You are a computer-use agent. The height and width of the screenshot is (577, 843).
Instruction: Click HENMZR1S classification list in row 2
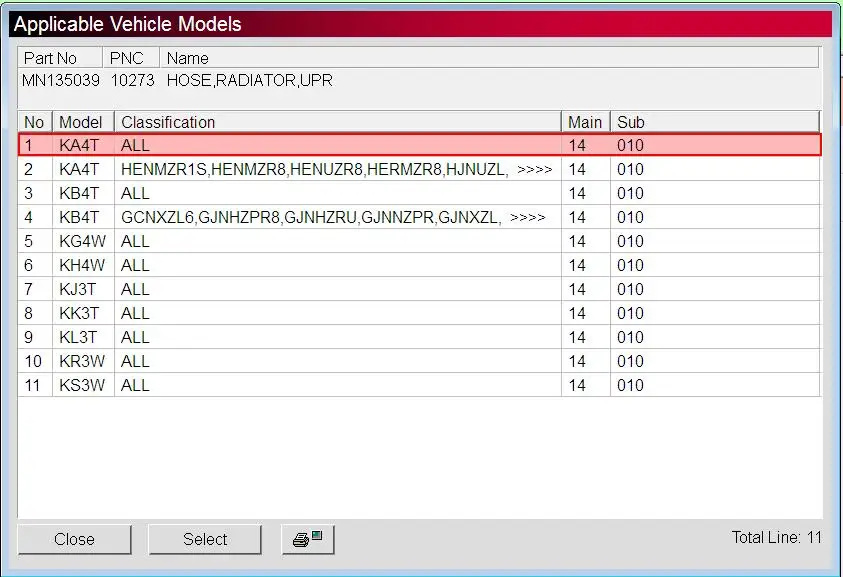coord(315,169)
